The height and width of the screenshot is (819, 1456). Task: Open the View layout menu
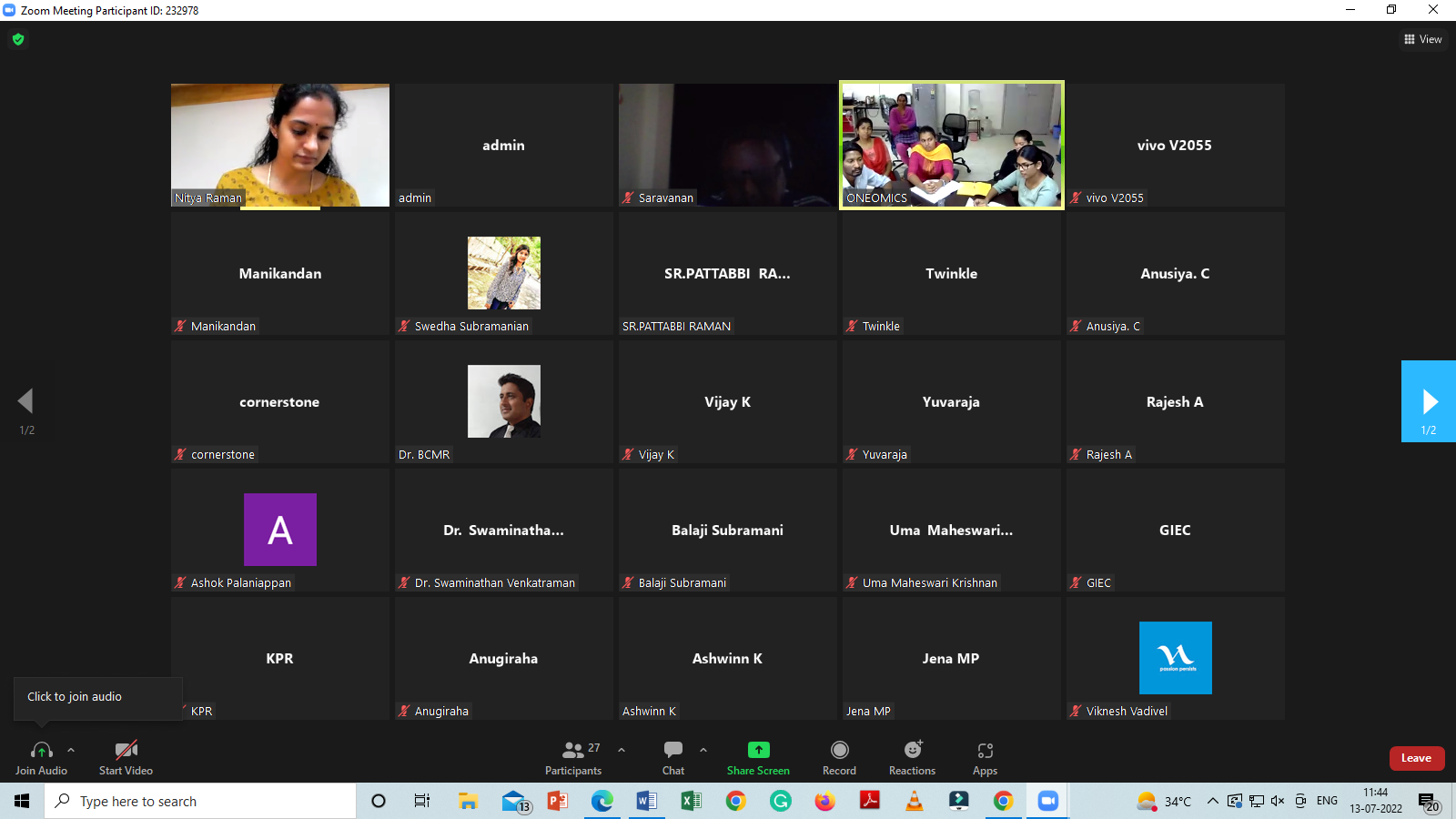1423,39
